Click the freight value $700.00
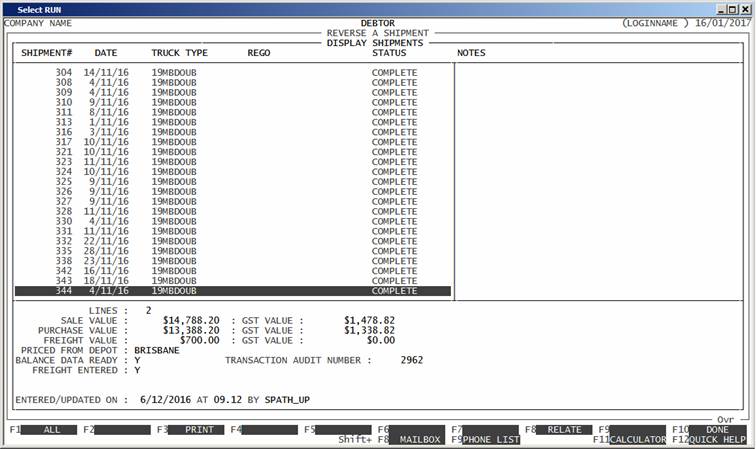756x449 pixels. (x=200, y=340)
